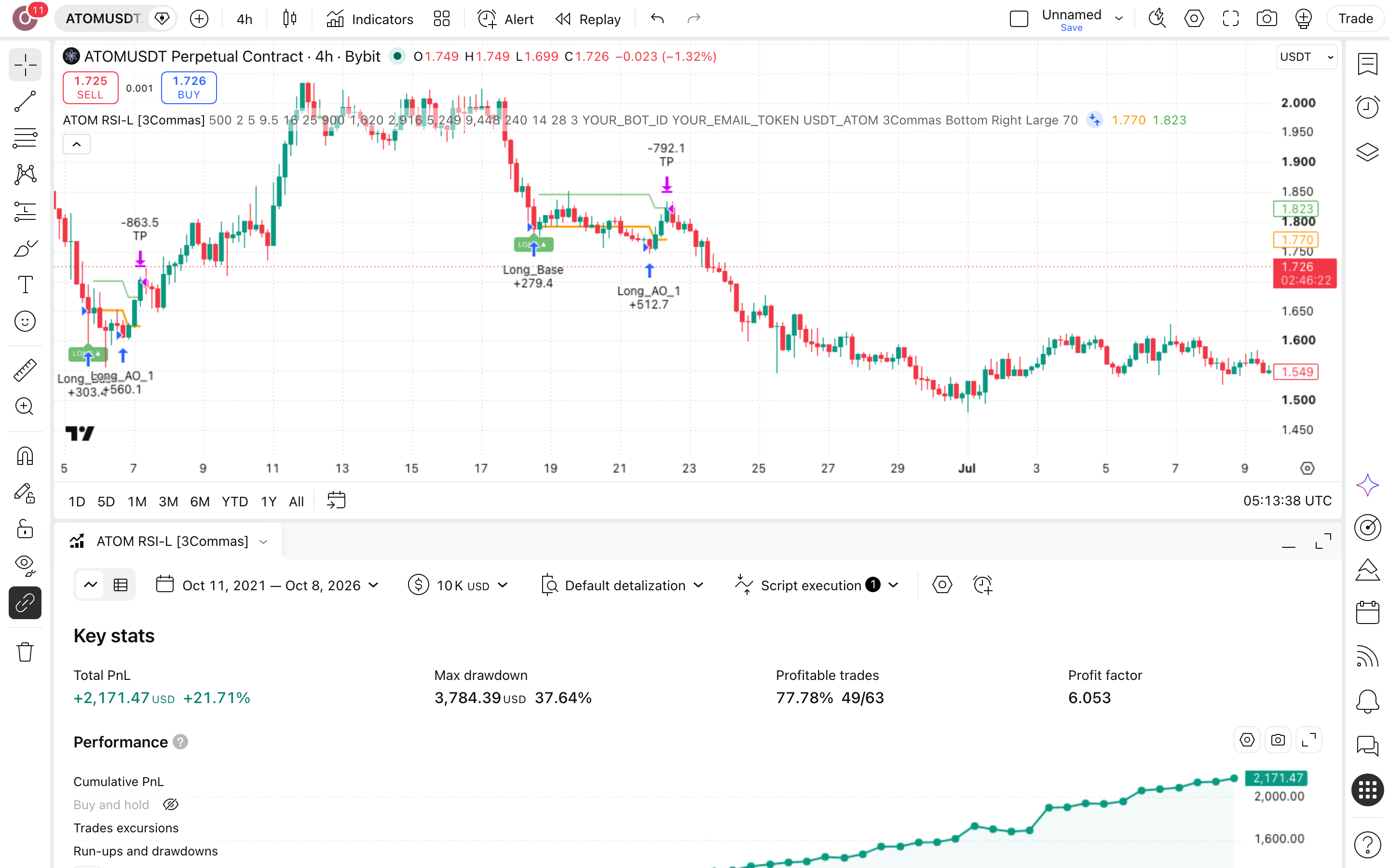Open the Script execution dropdown
This screenshot has height=868, width=1389.
pyautogui.click(x=816, y=585)
